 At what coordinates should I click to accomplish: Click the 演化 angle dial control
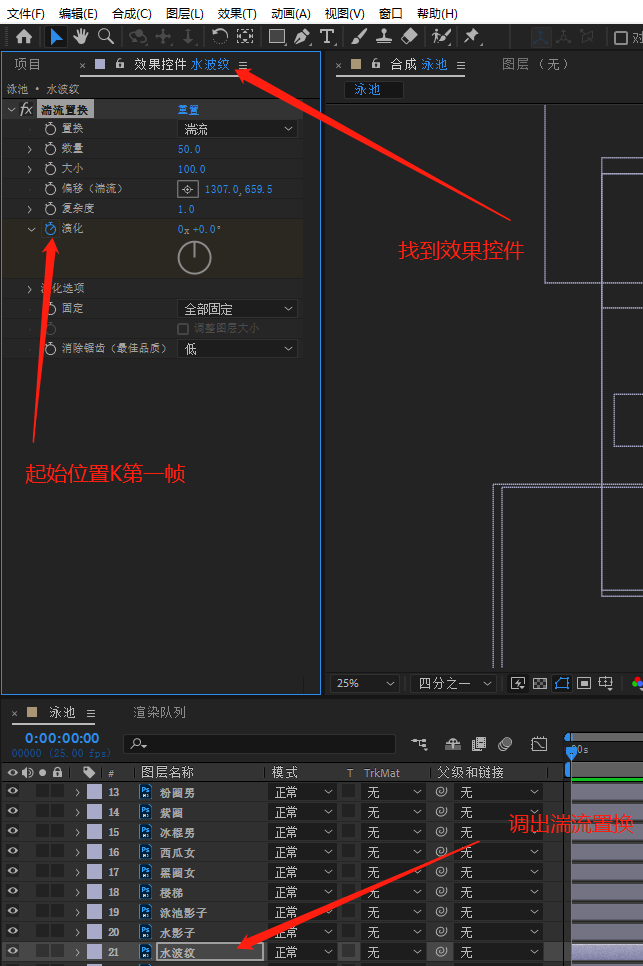(x=195, y=258)
